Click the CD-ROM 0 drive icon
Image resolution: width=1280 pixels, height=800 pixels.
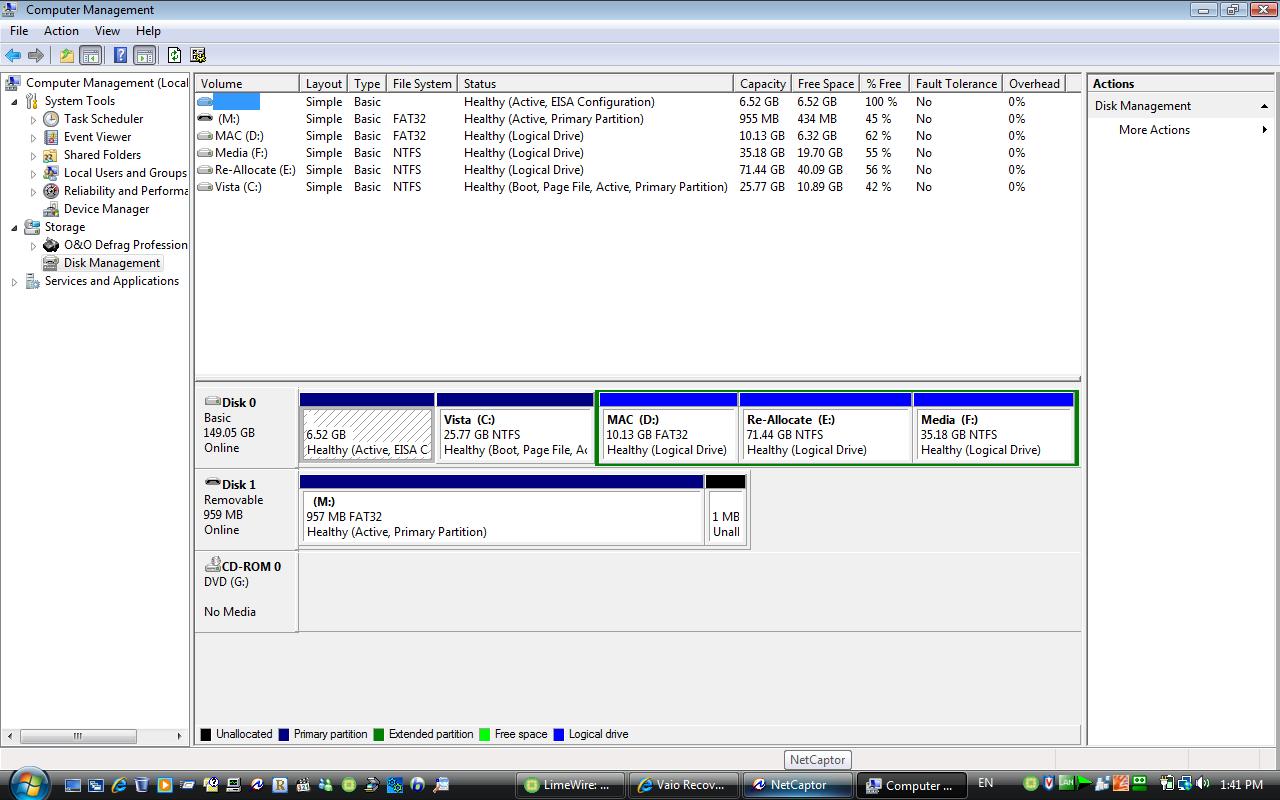coord(212,565)
